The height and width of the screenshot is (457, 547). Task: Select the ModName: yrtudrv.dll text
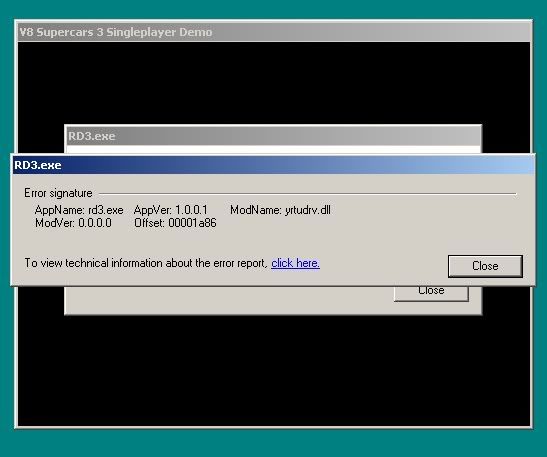pos(280,210)
